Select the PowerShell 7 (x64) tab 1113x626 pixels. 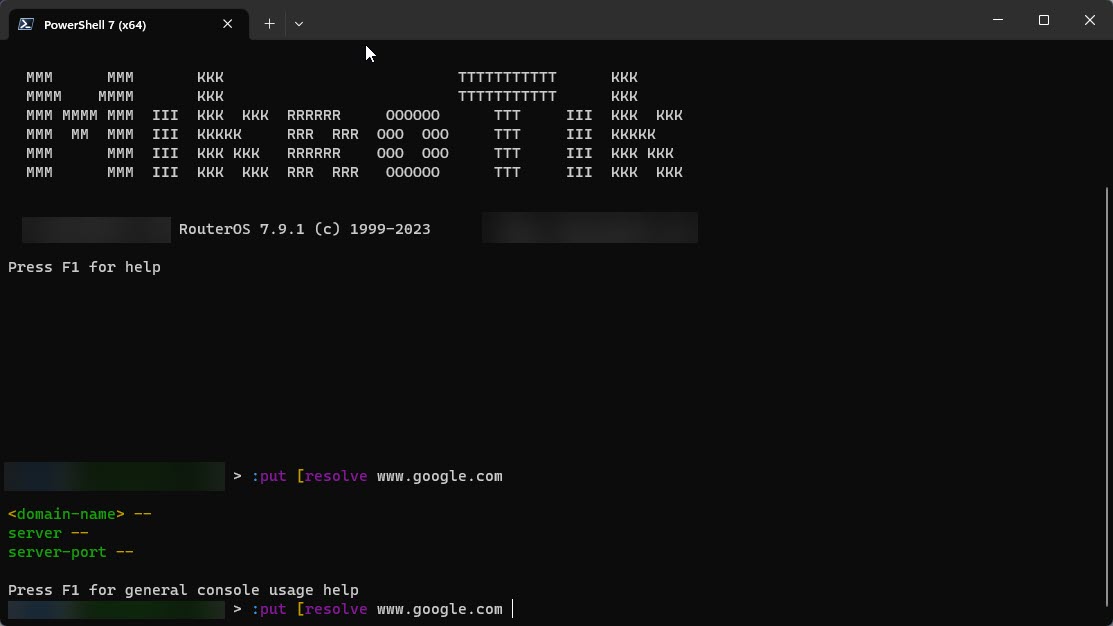(128, 24)
